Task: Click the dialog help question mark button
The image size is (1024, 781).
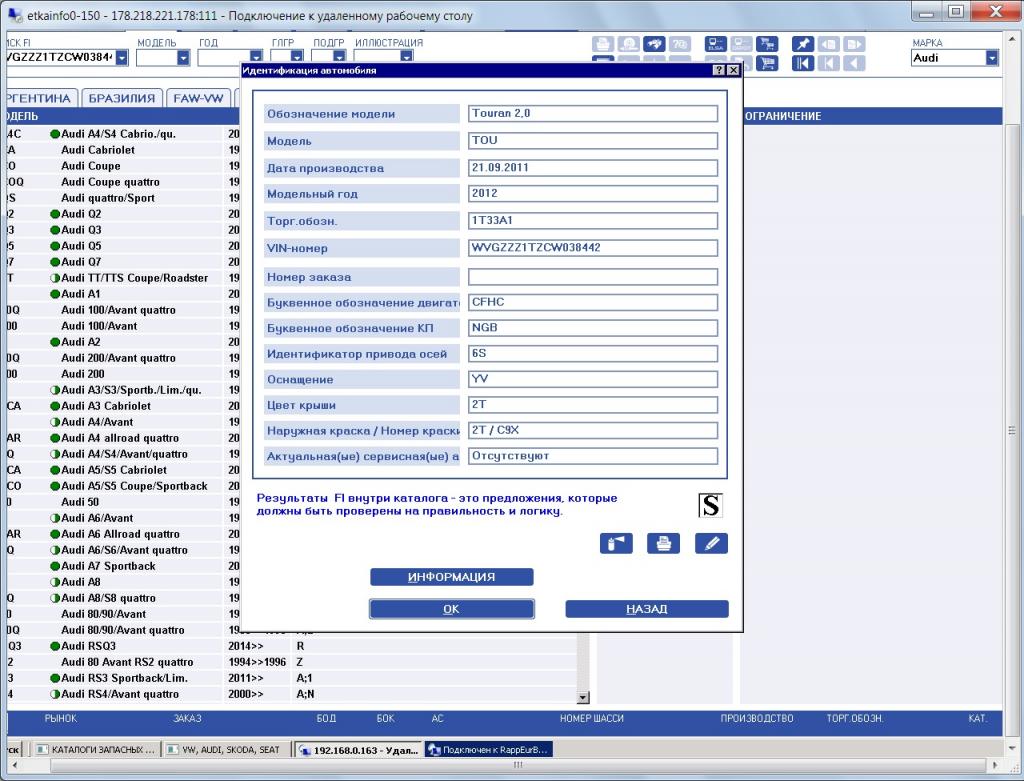Action: [x=718, y=70]
